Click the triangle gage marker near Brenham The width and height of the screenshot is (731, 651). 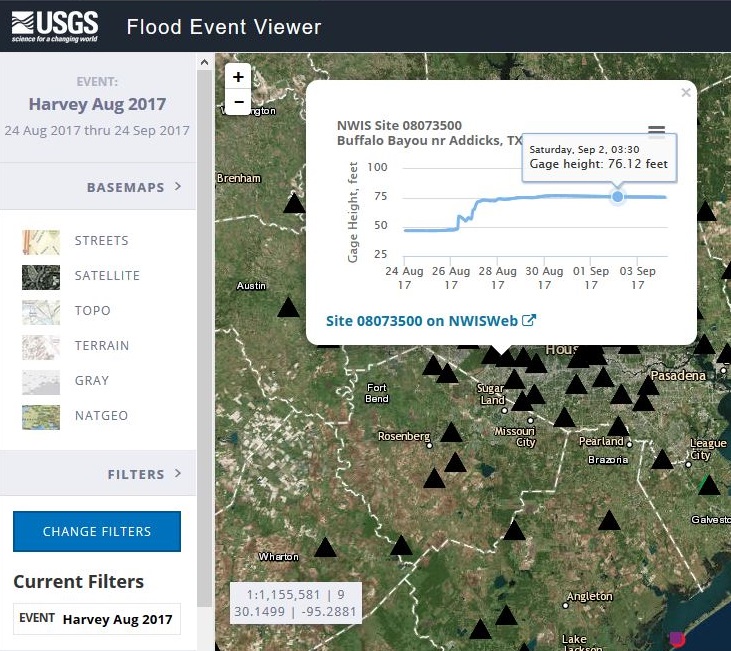click(x=294, y=203)
